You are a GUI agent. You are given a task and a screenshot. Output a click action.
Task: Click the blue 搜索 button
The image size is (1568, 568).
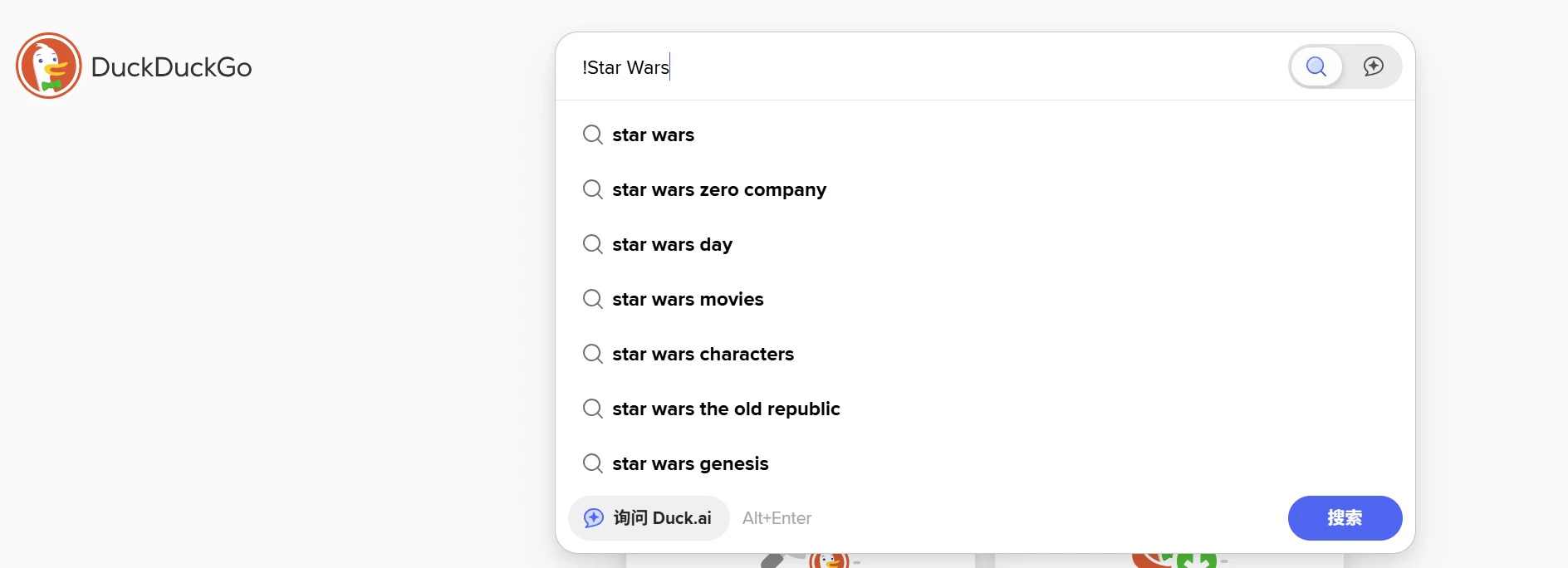point(1345,518)
